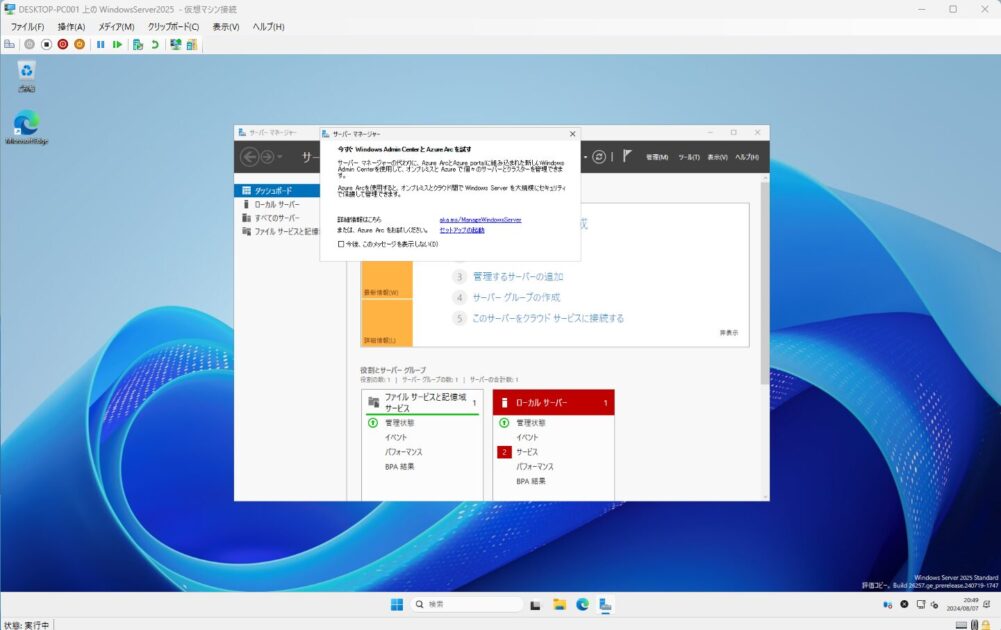Click the red Shut Down VM icon

63,44
